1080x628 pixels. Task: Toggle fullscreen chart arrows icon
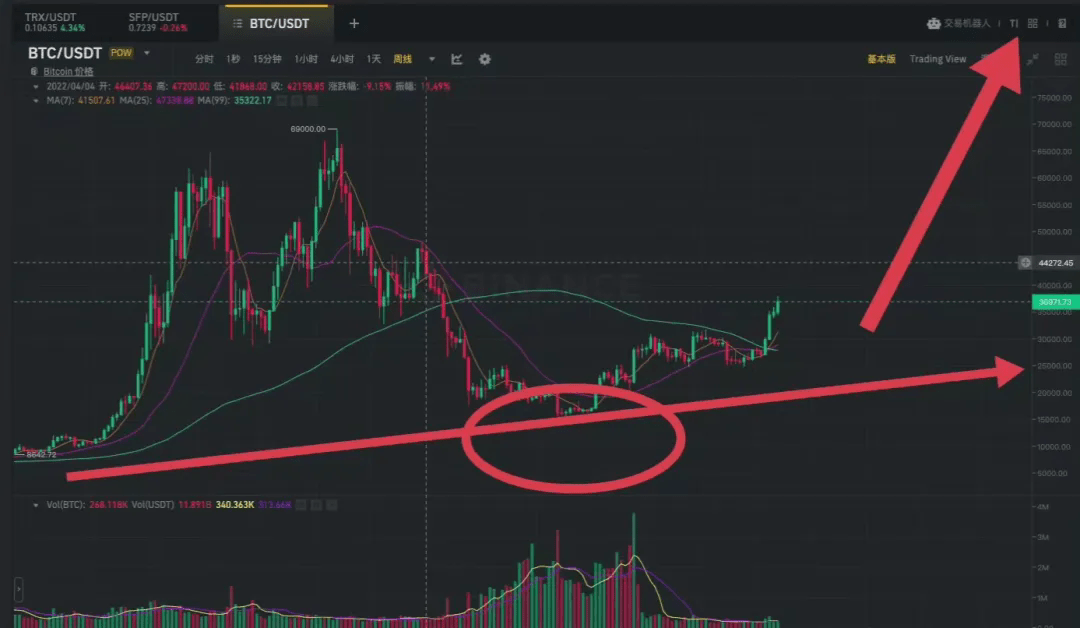1032,60
